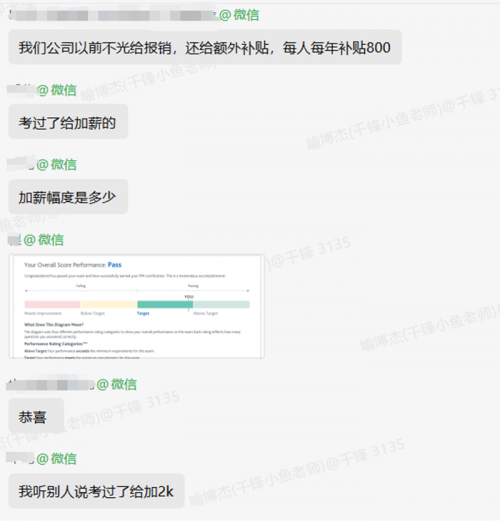
Task: Click the @微信 label above "加薪幅度是多少"
Action: [x=57, y=165]
